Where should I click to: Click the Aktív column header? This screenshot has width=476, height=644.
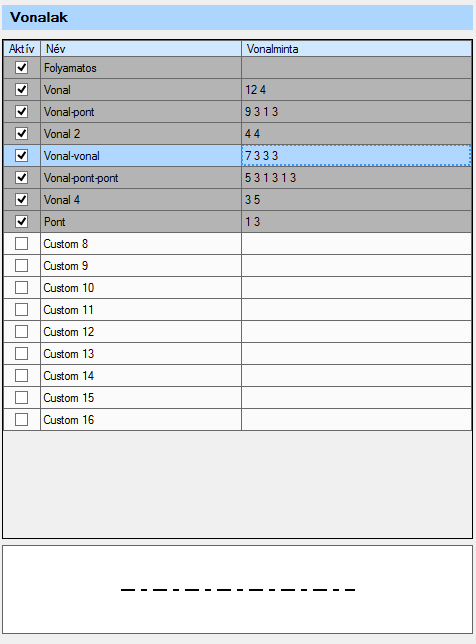click(22, 49)
